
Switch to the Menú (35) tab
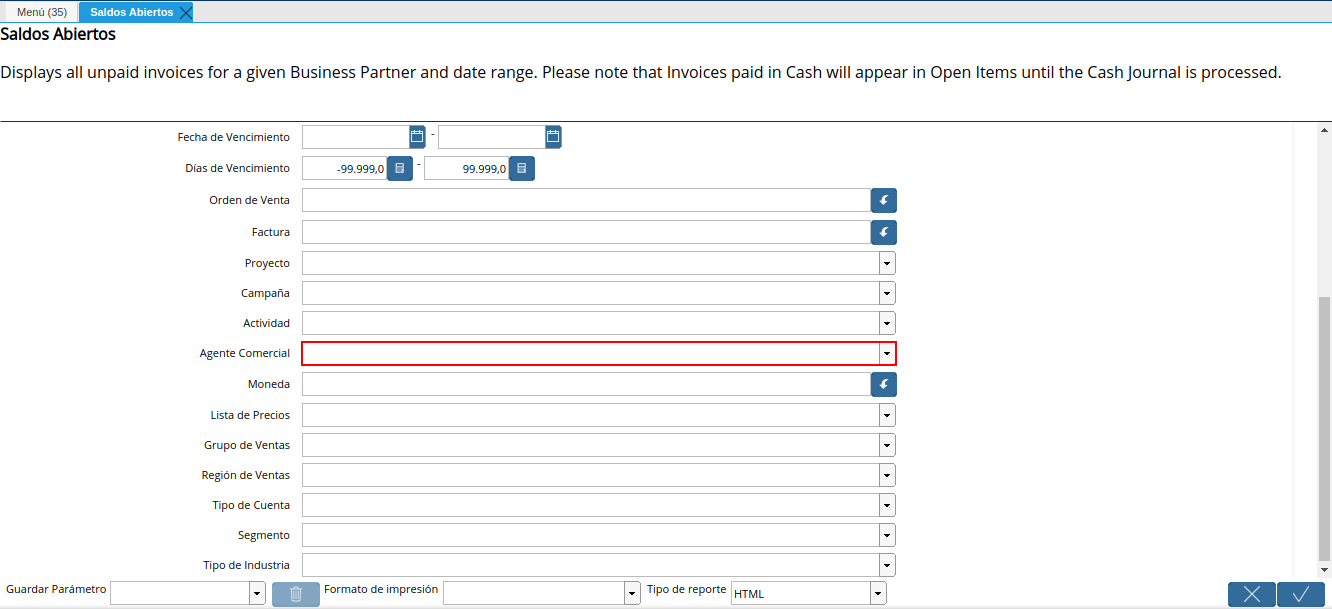click(x=42, y=12)
